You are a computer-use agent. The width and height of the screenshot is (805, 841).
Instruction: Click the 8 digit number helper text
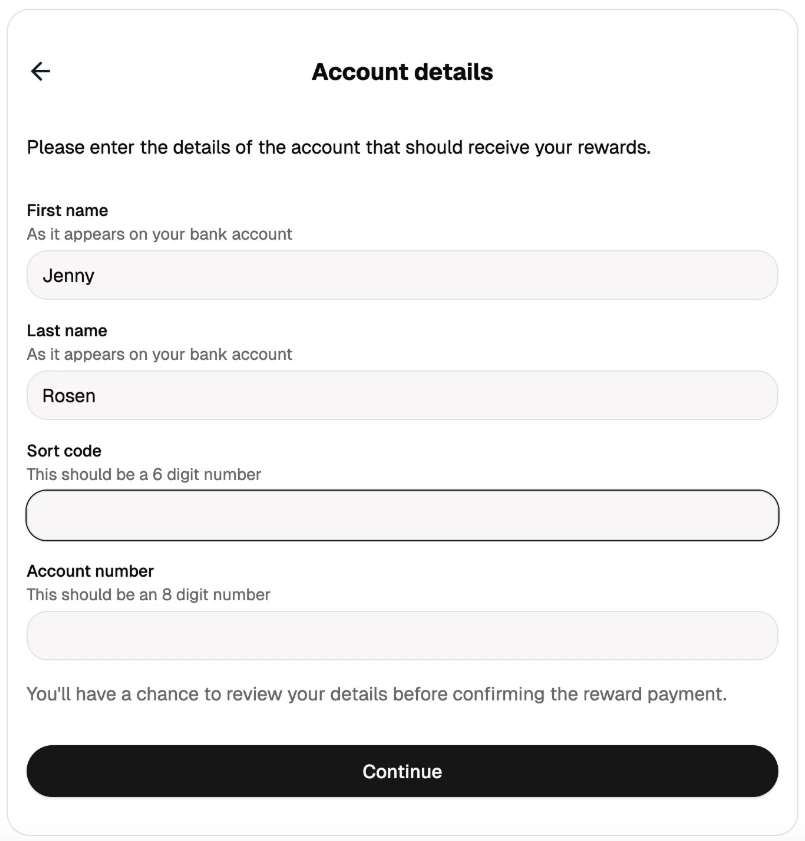[x=147, y=594]
